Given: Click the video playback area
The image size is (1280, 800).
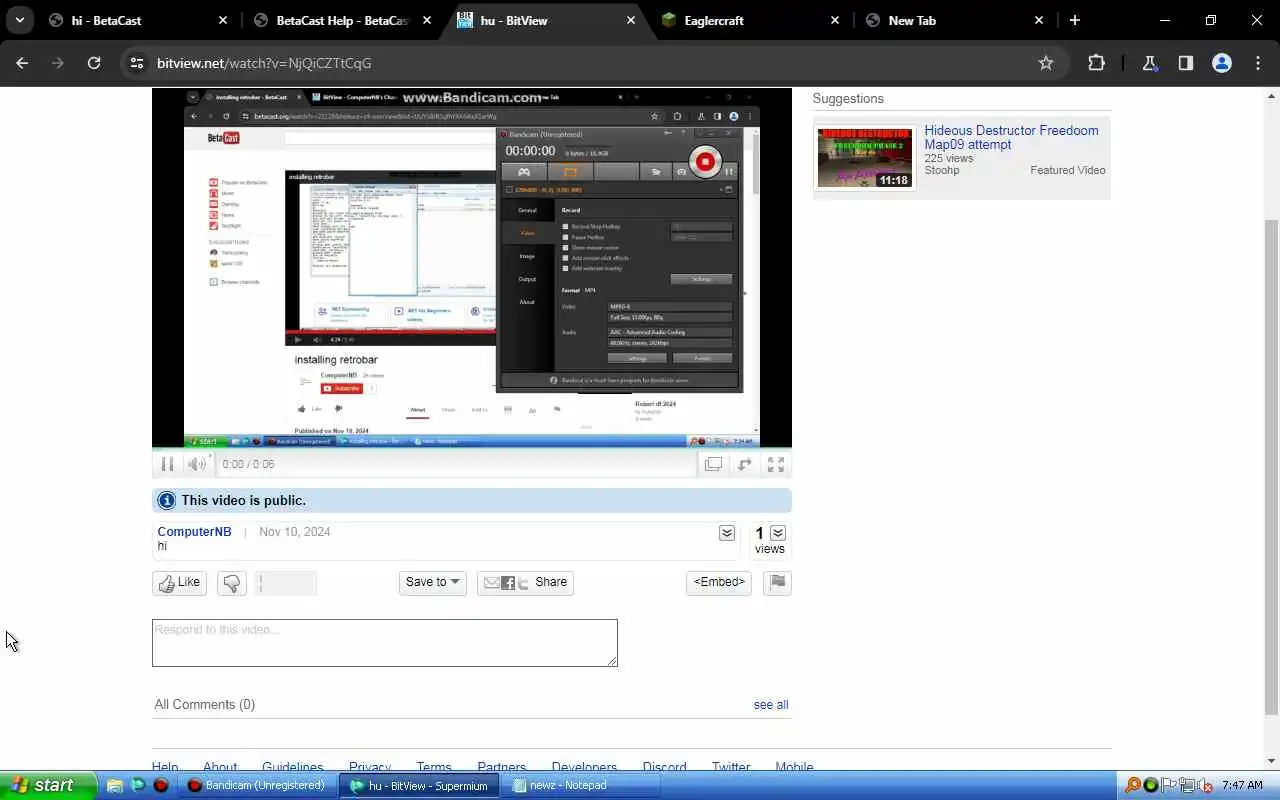Looking at the screenshot, I should click(x=472, y=268).
